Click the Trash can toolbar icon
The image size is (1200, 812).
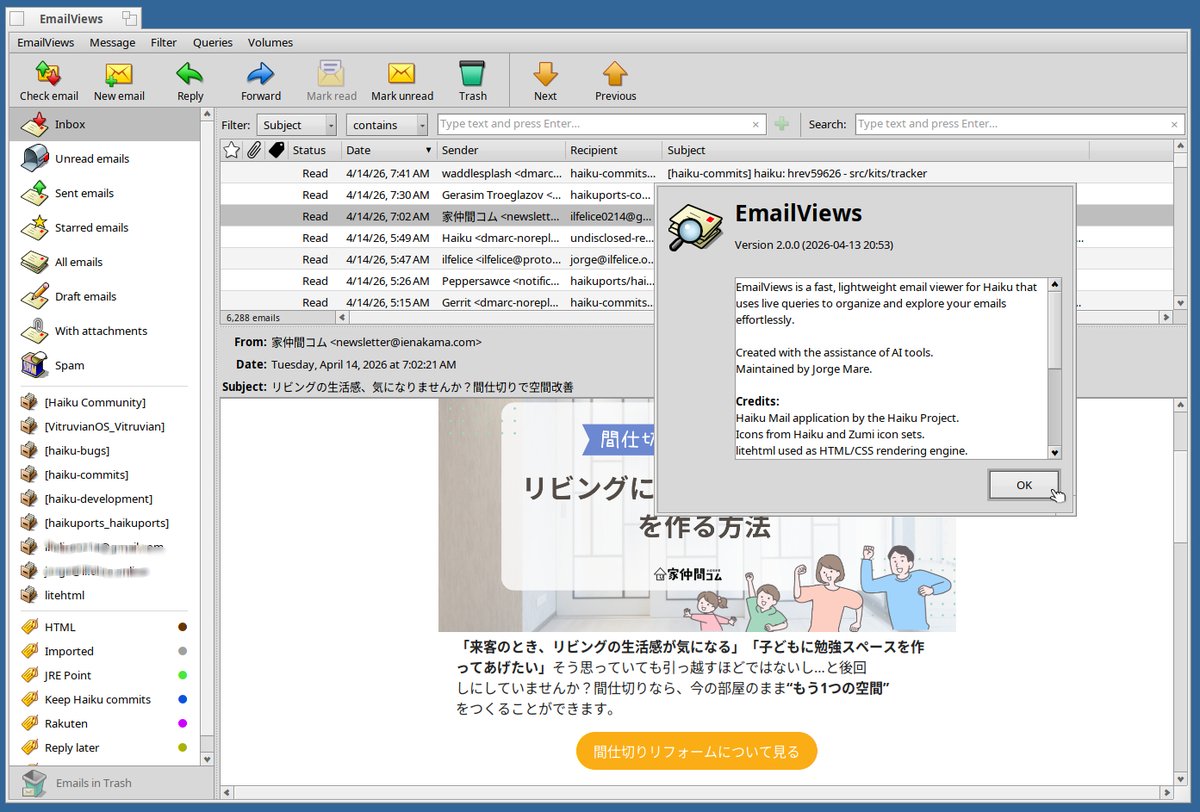point(473,74)
